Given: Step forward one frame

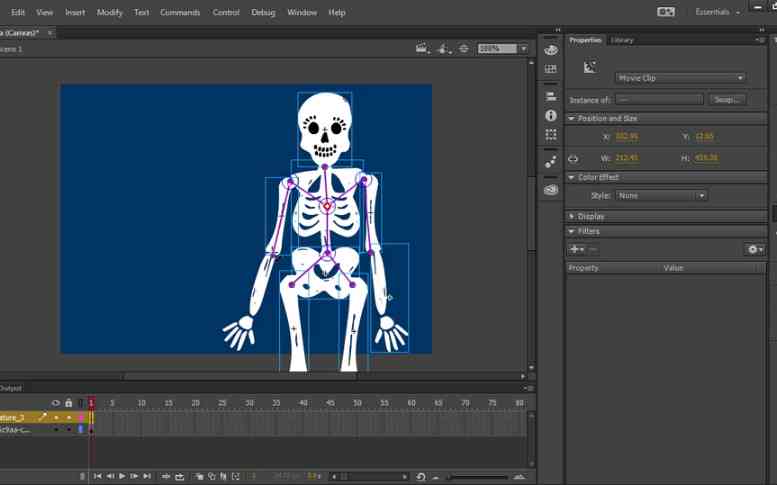Looking at the screenshot, I should point(134,476).
